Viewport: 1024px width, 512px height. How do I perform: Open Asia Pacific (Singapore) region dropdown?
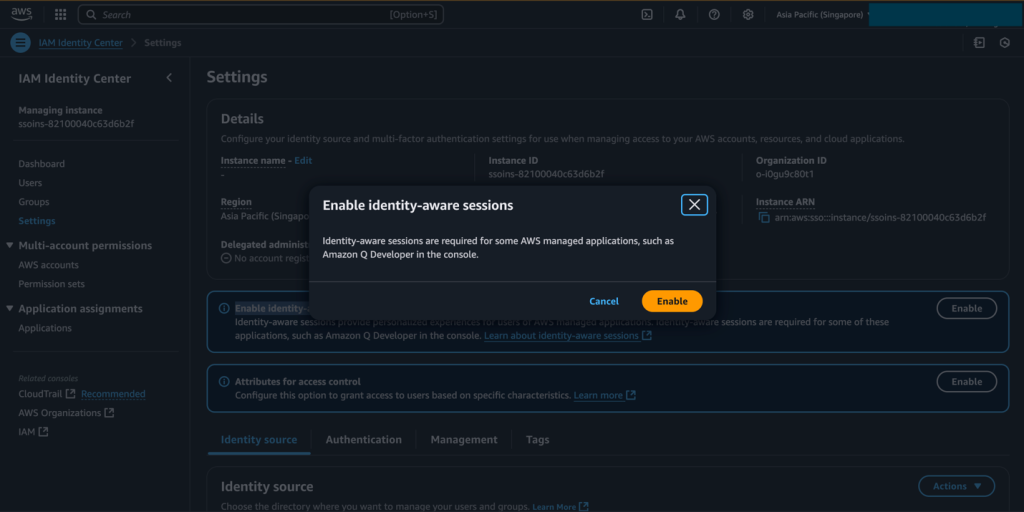[x=822, y=14]
